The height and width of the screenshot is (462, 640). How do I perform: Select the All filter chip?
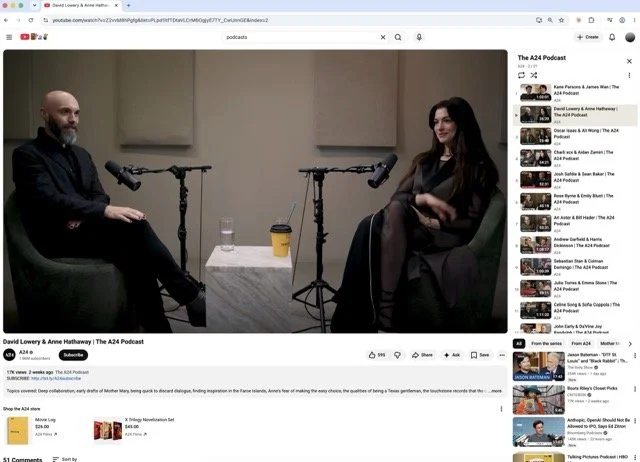pos(519,344)
